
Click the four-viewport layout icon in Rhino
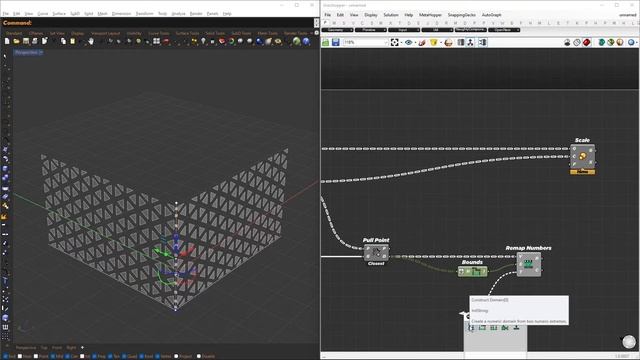click(x=156, y=41)
